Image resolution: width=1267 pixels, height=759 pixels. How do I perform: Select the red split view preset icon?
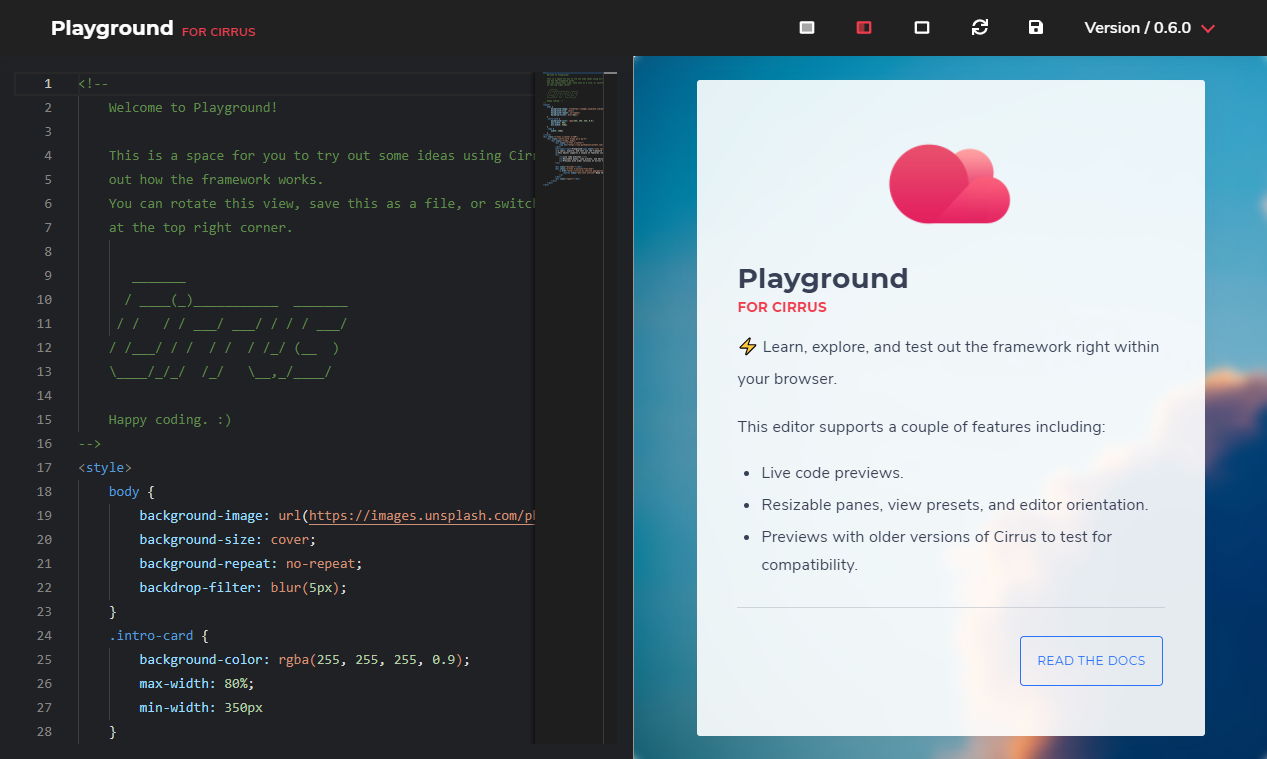pos(864,28)
